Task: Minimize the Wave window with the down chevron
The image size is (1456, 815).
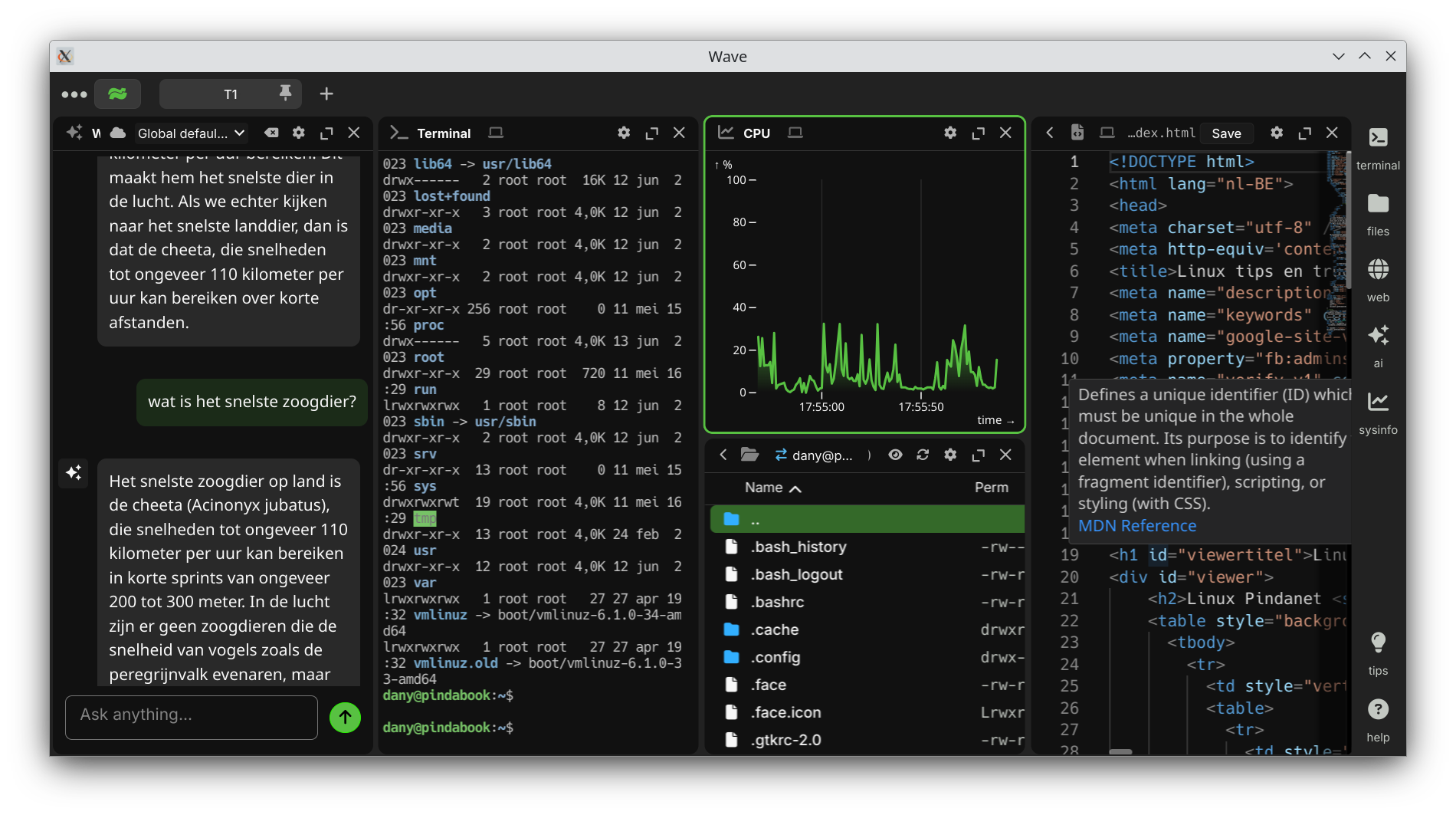Action: [x=1339, y=56]
